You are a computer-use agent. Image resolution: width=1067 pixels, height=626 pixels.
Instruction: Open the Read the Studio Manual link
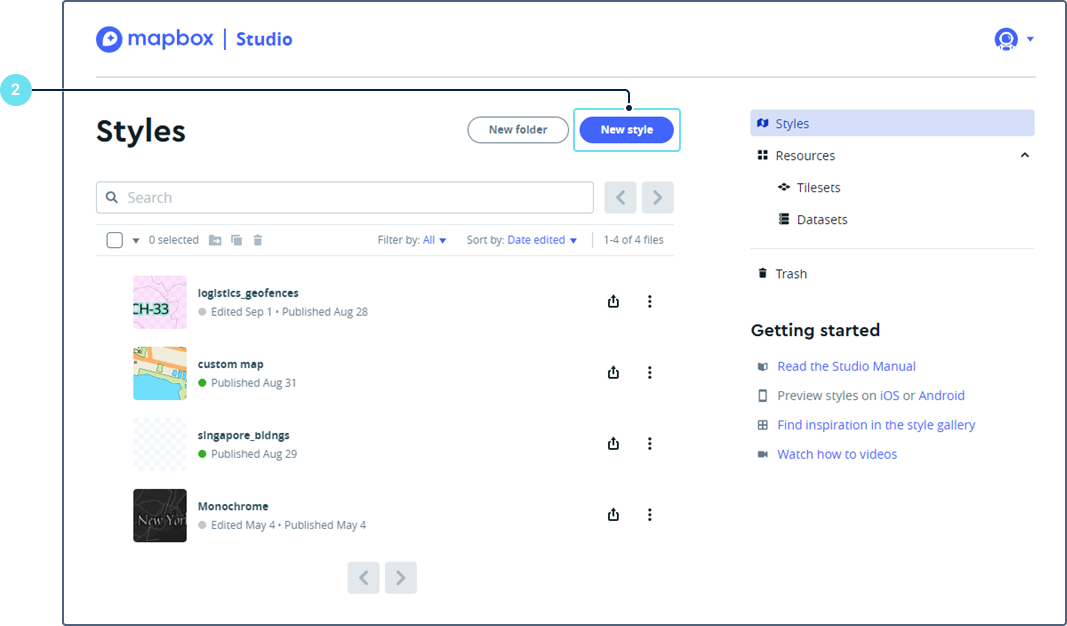click(x=846, y=366)
